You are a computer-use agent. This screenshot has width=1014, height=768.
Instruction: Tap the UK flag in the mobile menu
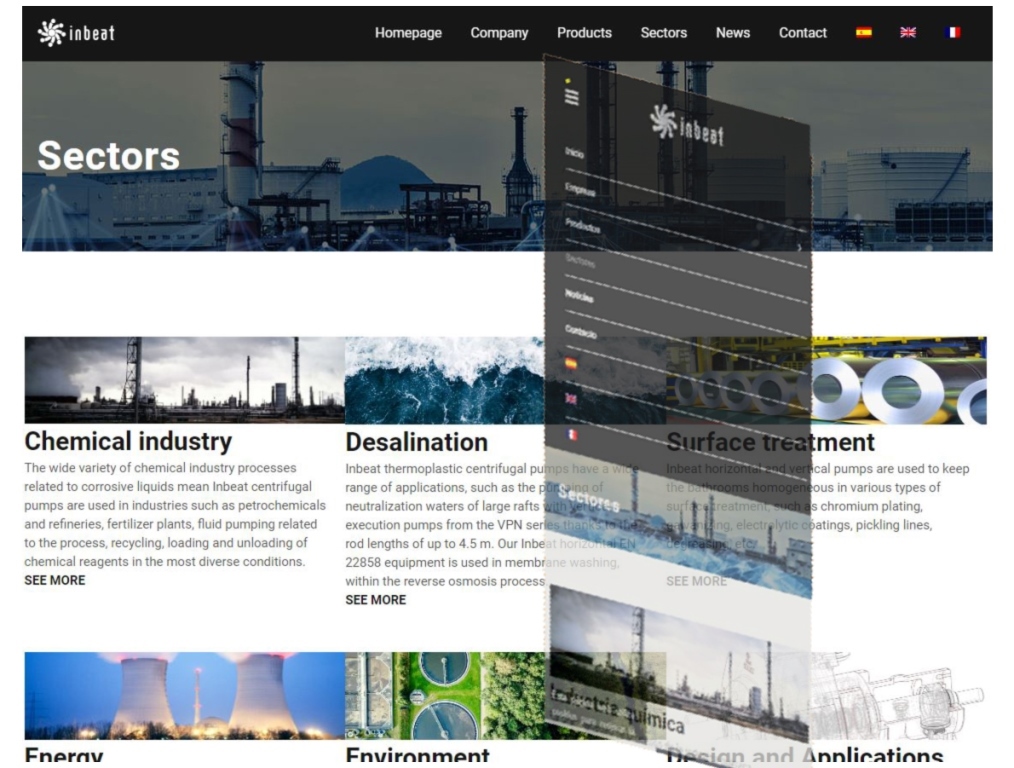(571, 398)
